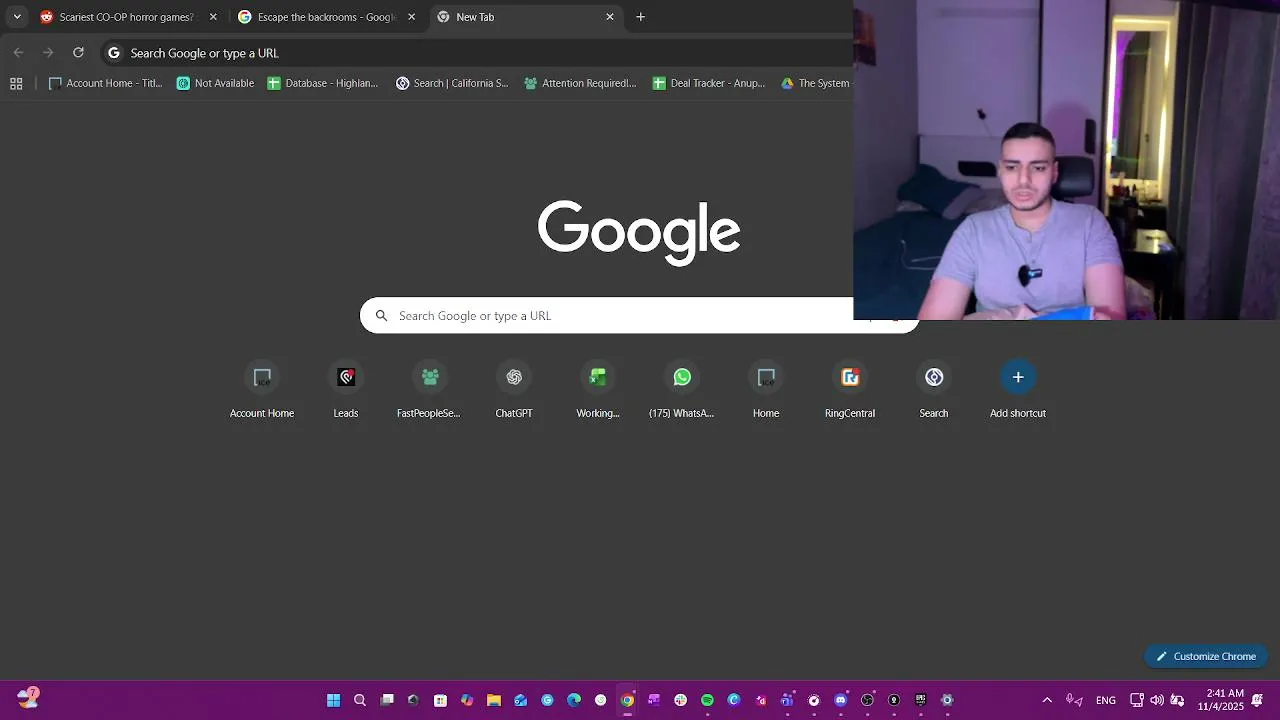The height and width of the screenshot is (720, 1280).
Task: Open the Leads shortcut tile
Action: (x=346, y=390)
